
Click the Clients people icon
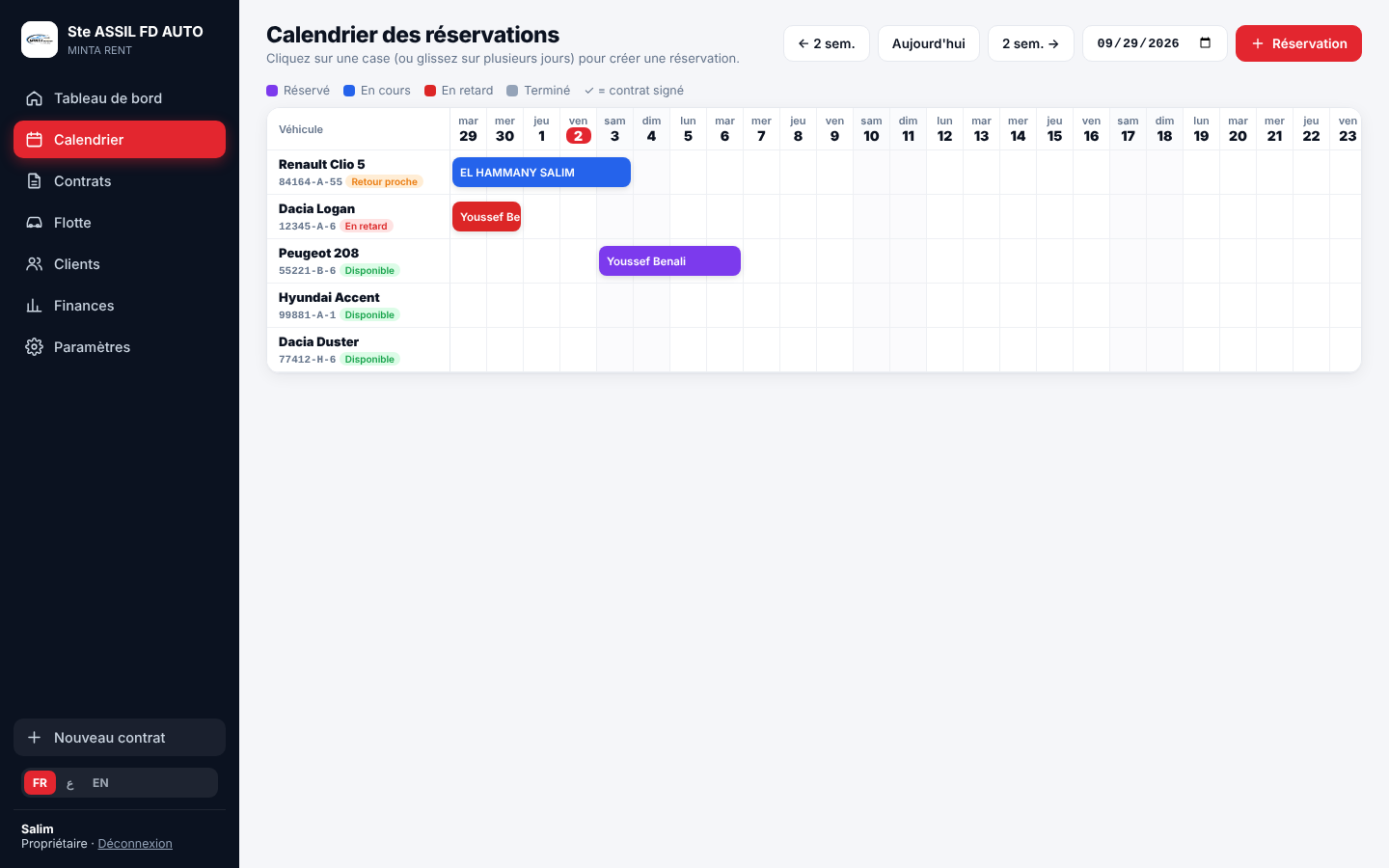point(34,264)
